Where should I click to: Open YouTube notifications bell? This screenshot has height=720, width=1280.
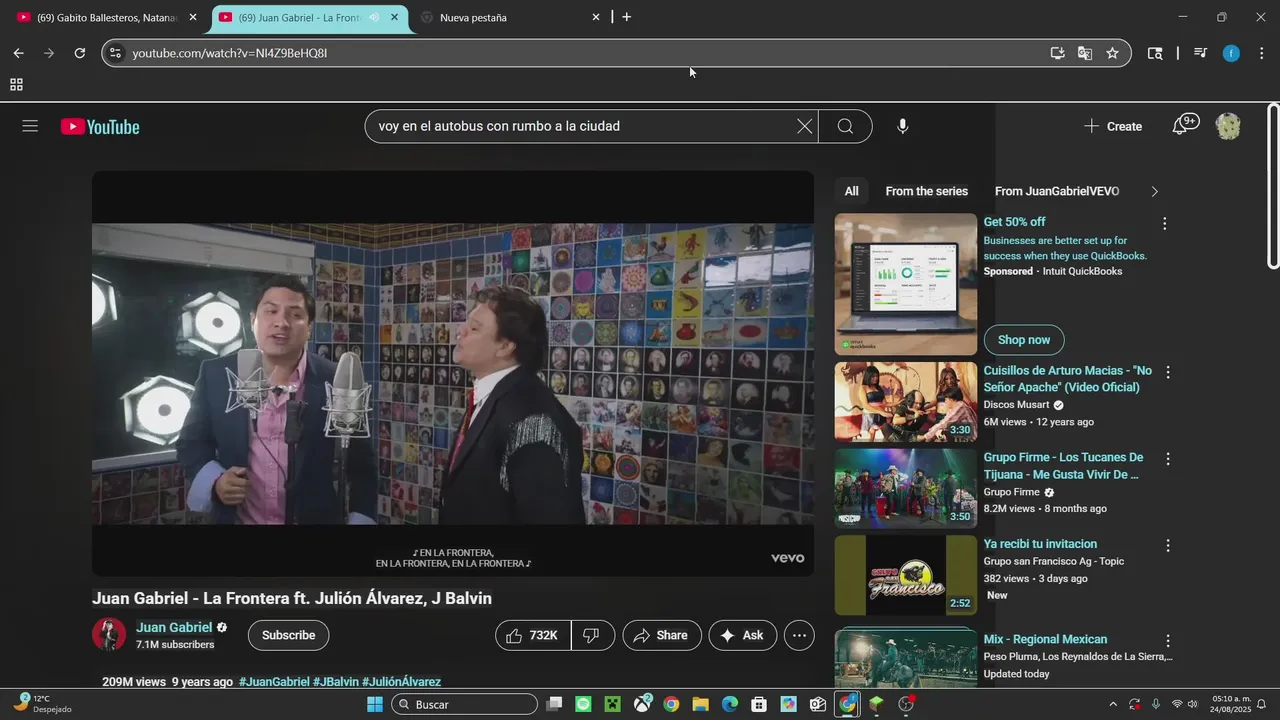[x=1184, y=125]
